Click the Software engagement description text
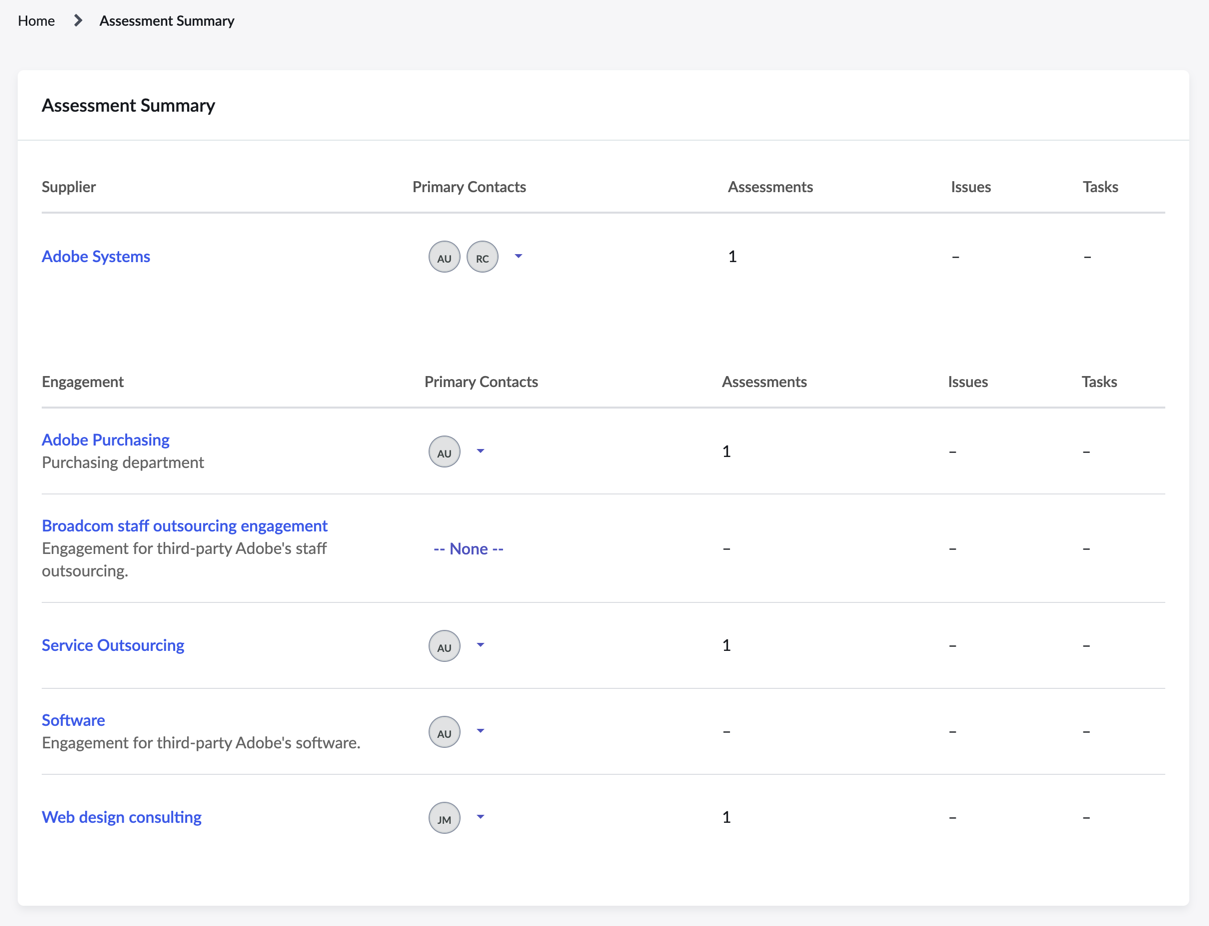1209x926 pixels. tap(201, 742)
